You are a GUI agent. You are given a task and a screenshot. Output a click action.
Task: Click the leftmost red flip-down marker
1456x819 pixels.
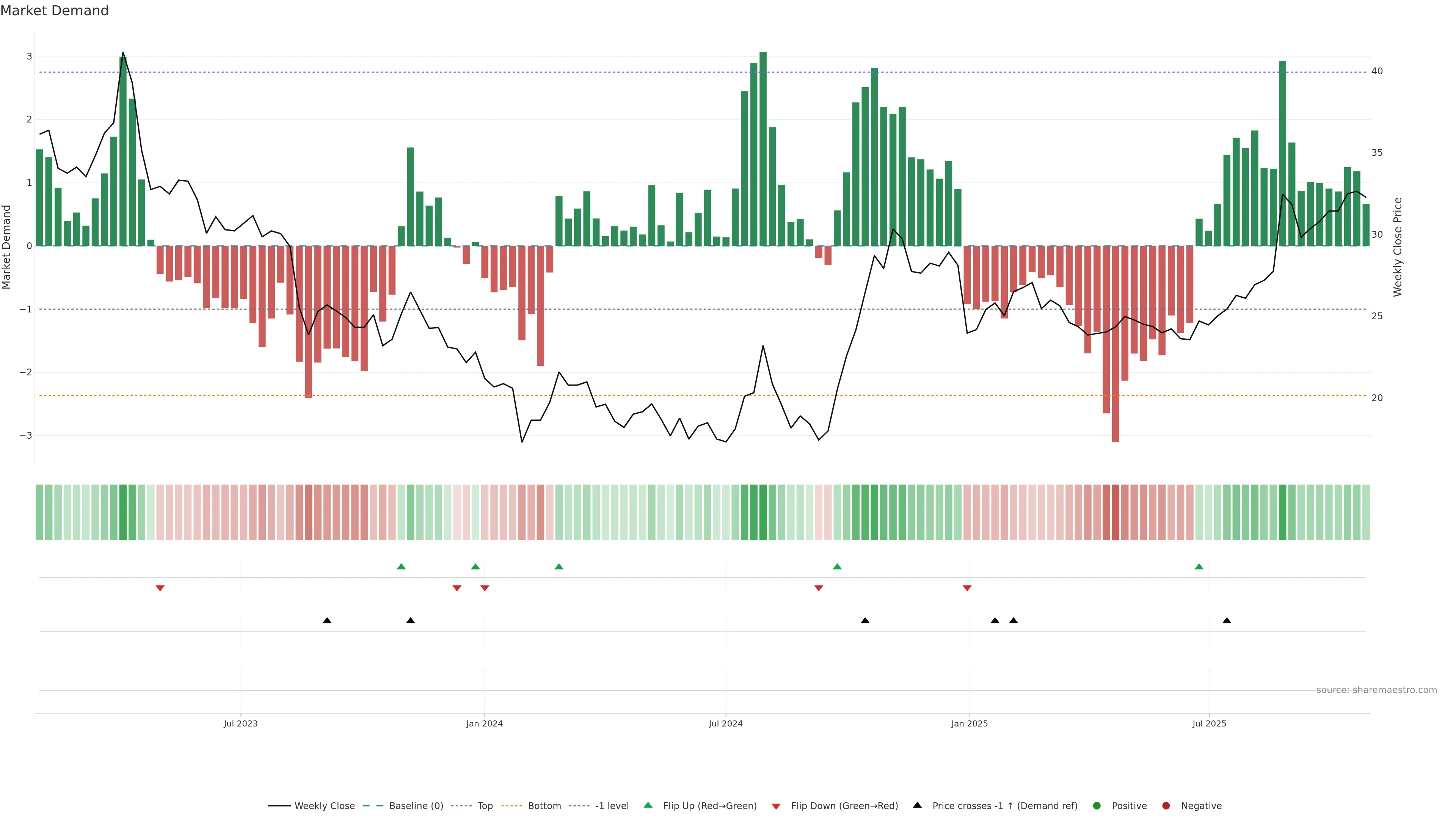(x=160, y=588)
